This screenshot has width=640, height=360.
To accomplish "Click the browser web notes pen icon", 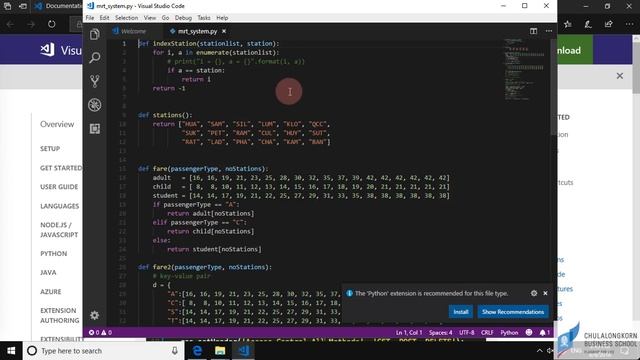I will (588, 24).
